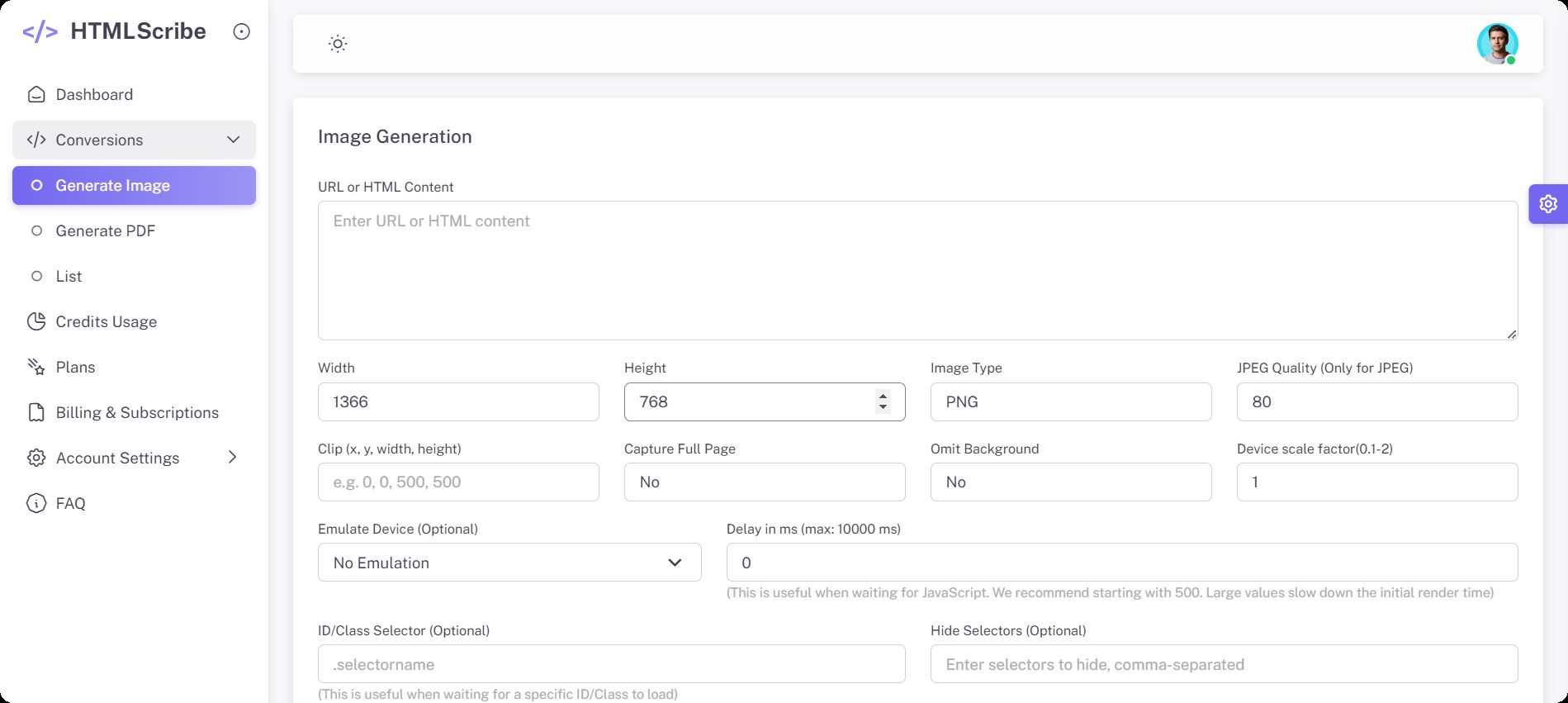
Task: Open the Image Type PNG selector
Action: pyautogui.click(x=1070, y=401)
